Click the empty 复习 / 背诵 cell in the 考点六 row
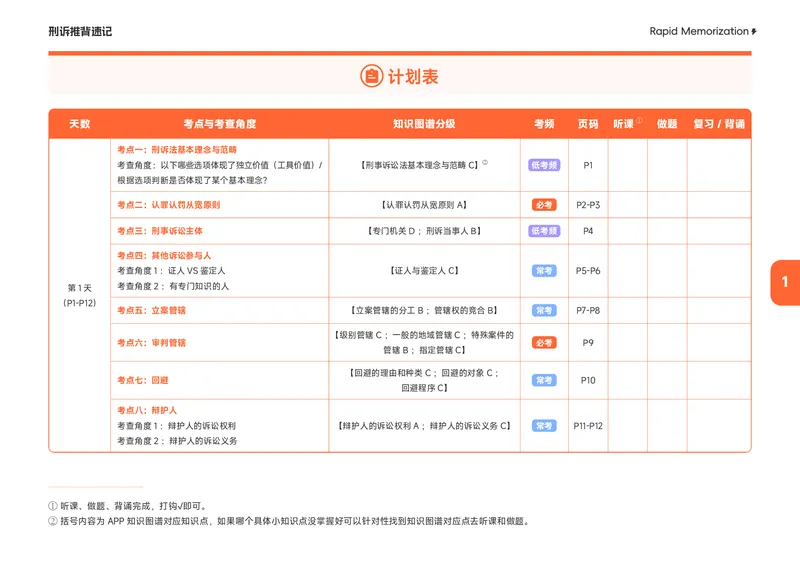800x566 pixels. pyautogui.click(x=719, y=342)
